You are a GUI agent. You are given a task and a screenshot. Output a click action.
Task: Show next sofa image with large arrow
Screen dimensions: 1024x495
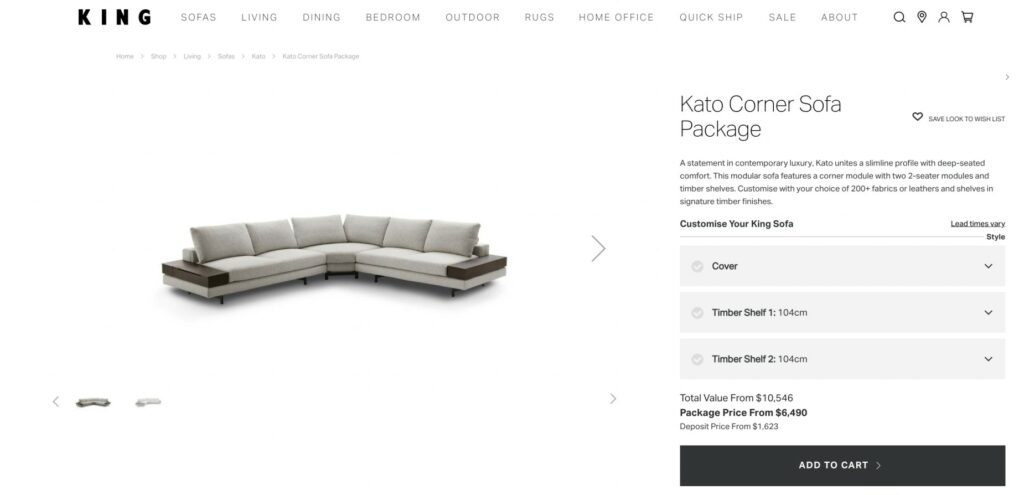[x=598, y=248]
